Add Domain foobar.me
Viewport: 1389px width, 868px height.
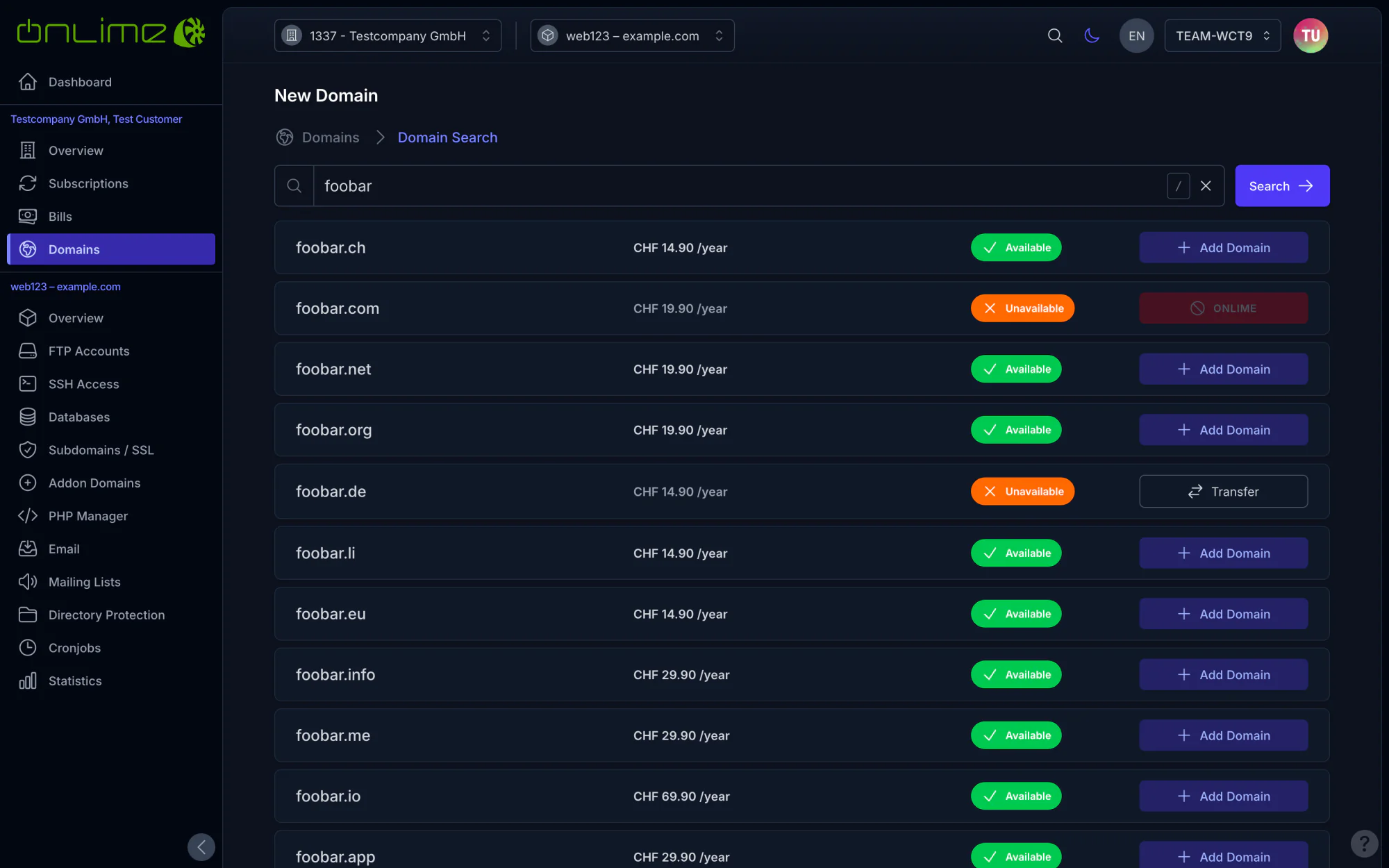coord(1224,735)
